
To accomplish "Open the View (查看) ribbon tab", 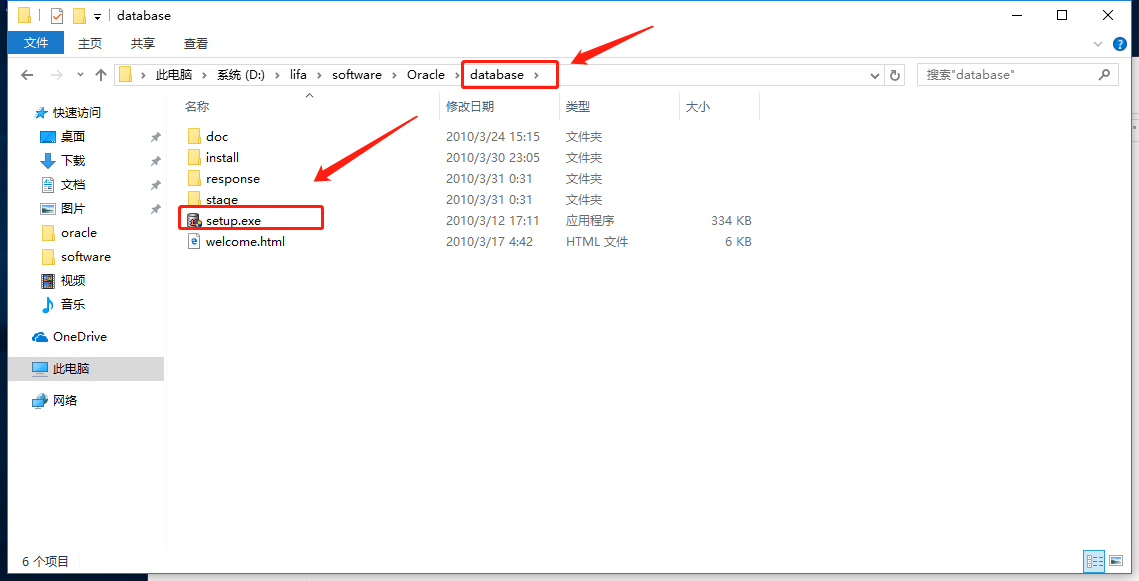I will pos(195,44).
